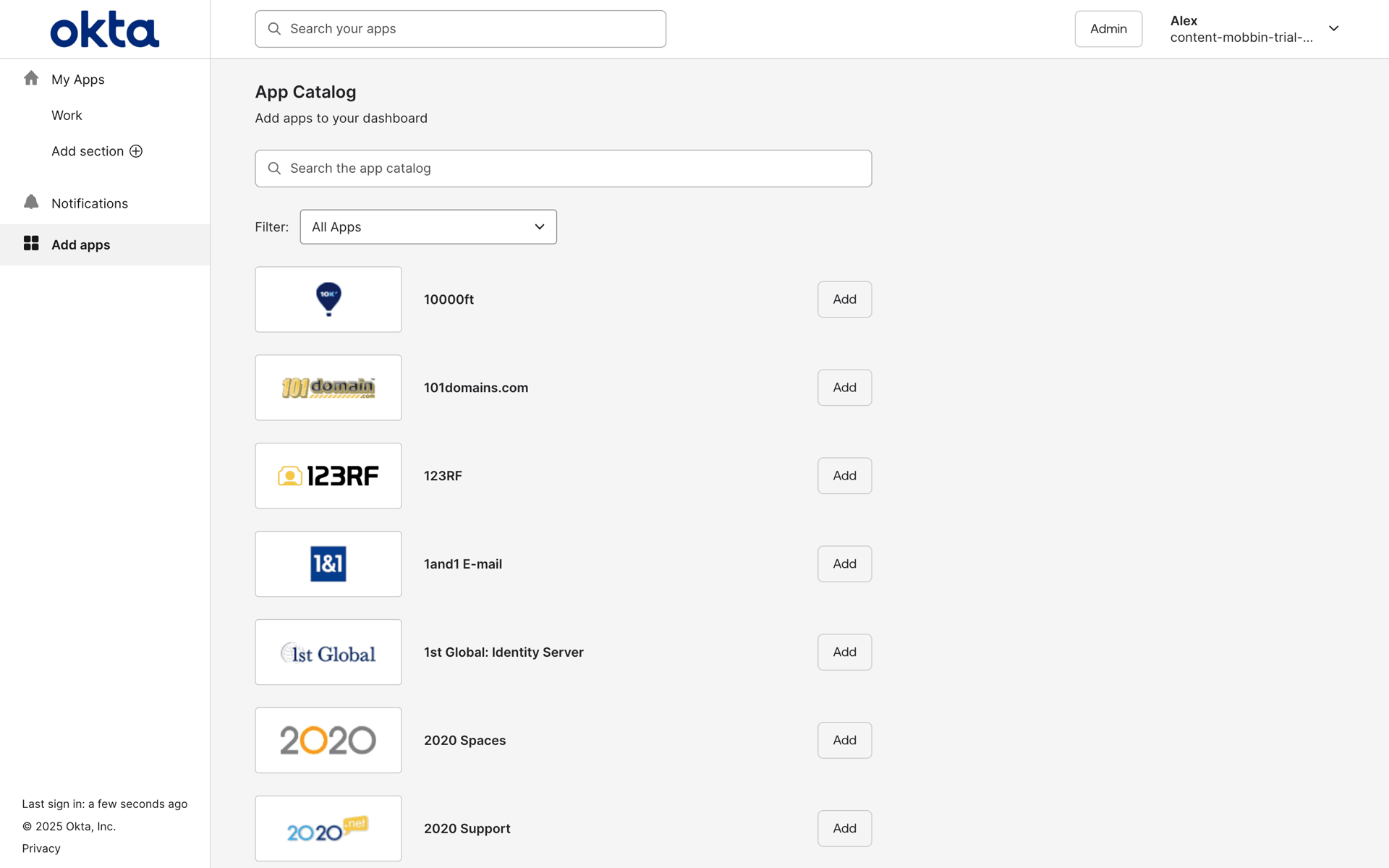The width and height of the screenshot is (1389, 868).
Task: Open the 10000ft balloon logo tile
Action: [x=328, y=299]
